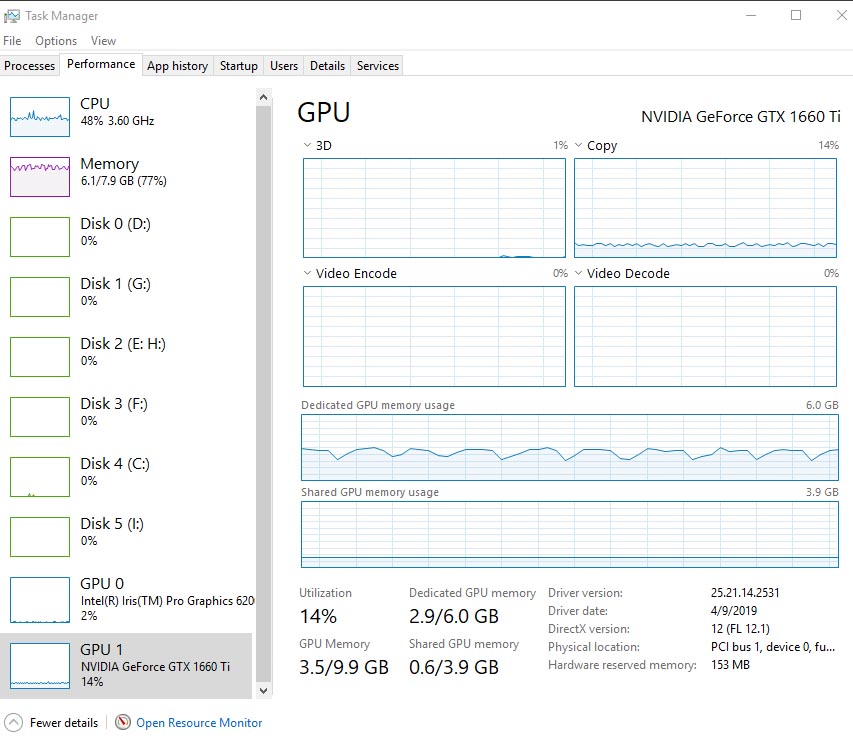Click the Dedicated GPU memory usage graph

pos(570,447)
